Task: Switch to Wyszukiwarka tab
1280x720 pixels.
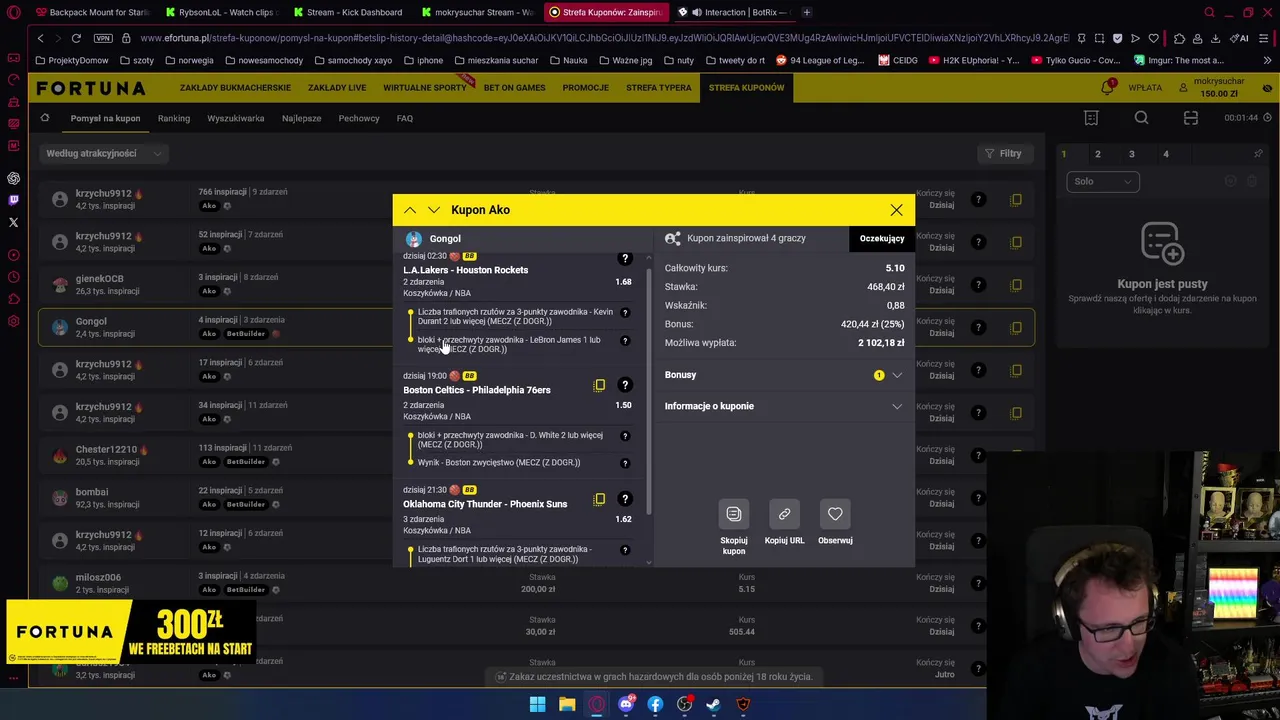Action: tap(236, 118)
